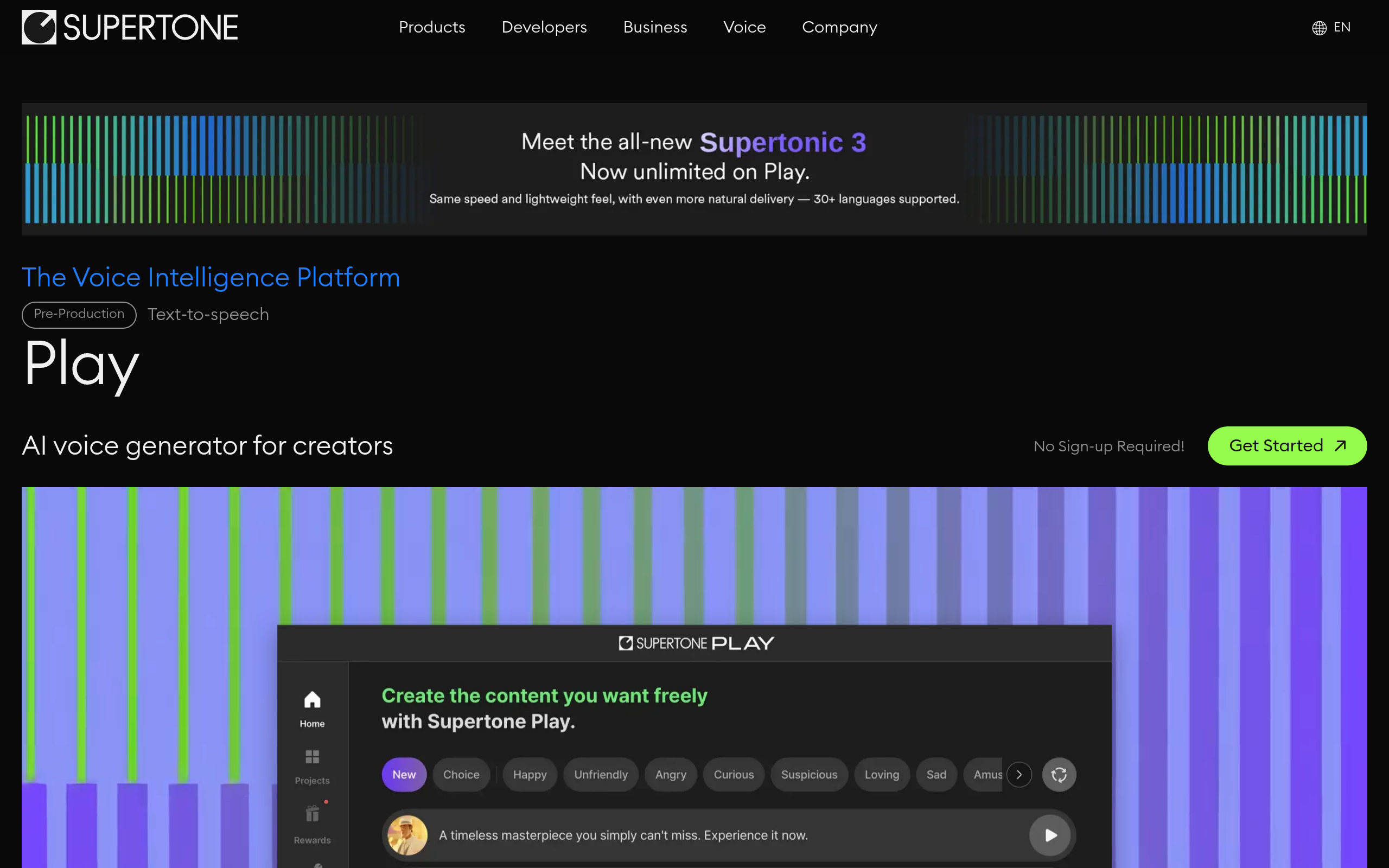Image resolution: width=1389 pixels, height=868 pixels.
Task: Click the Supertone logo
Action: 130,27
